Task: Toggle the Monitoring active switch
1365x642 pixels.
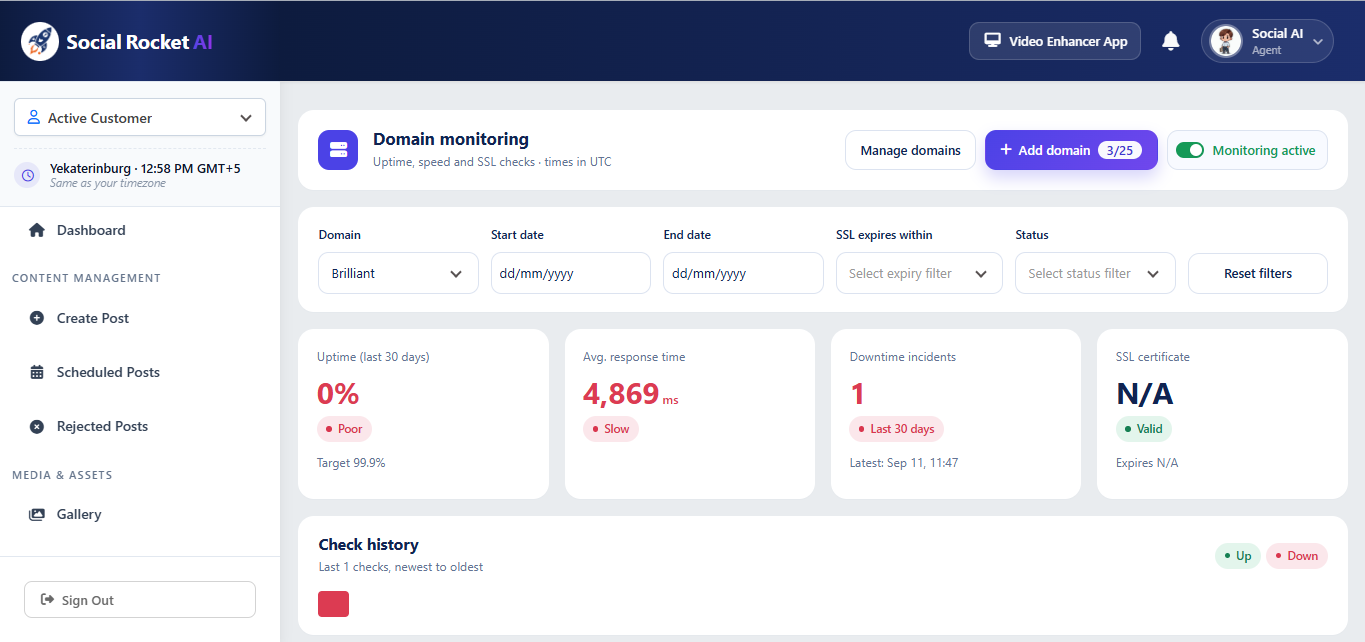Action: point(1190,150)
